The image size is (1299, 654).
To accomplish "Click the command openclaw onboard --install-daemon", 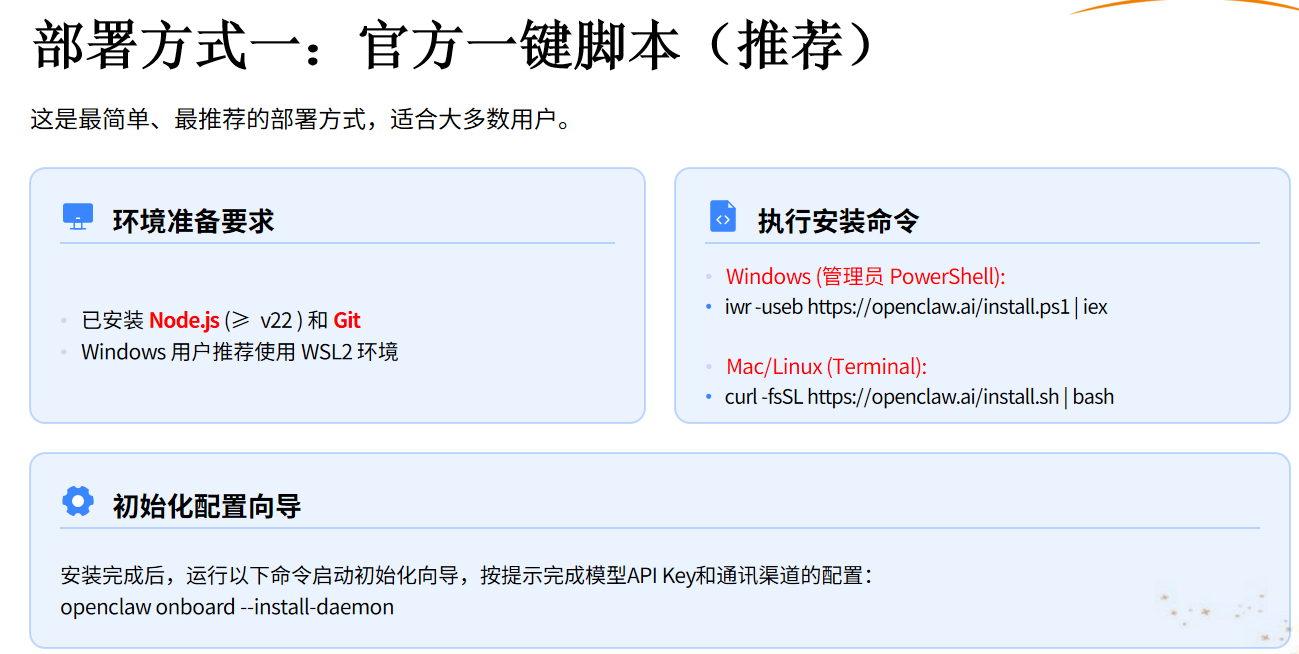I will [x=227, y=607].
